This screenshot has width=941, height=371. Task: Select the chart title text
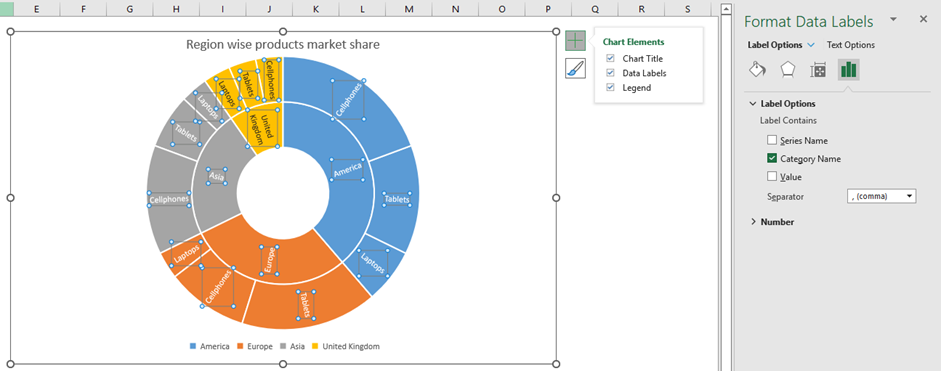(283, 44)
